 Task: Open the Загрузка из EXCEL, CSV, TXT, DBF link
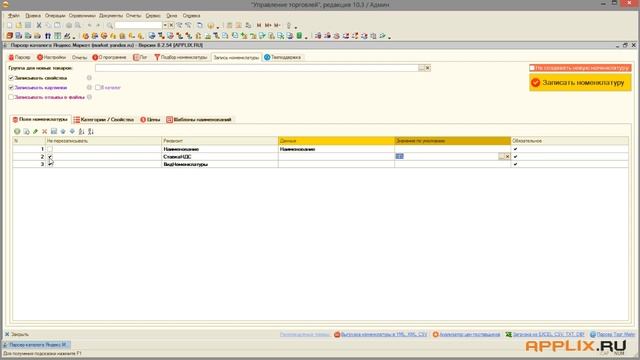pyautogui.click(x=545, y=334)
